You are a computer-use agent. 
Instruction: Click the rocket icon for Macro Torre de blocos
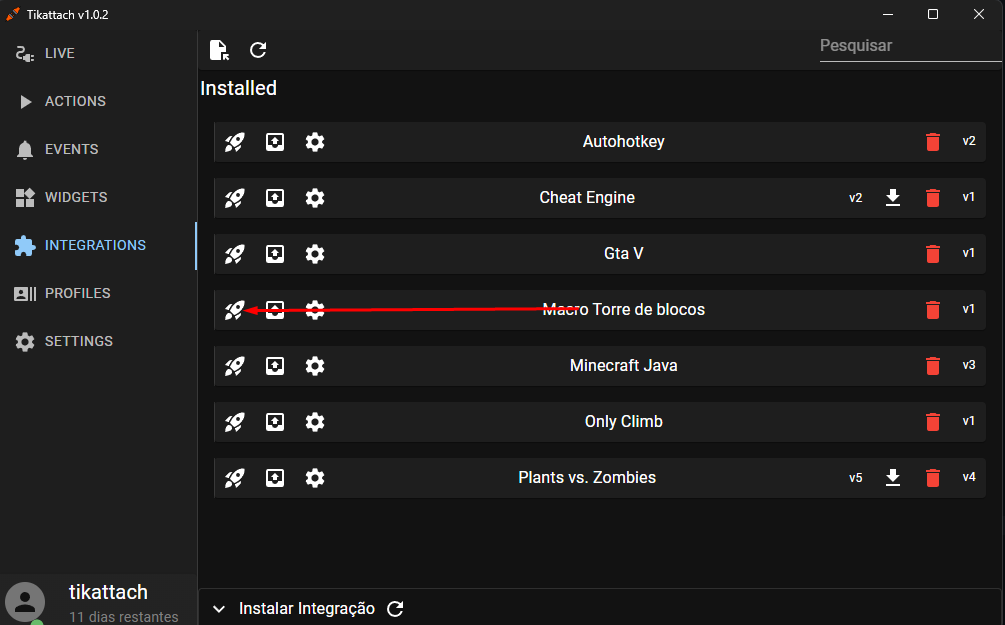(x=235, y=310)
